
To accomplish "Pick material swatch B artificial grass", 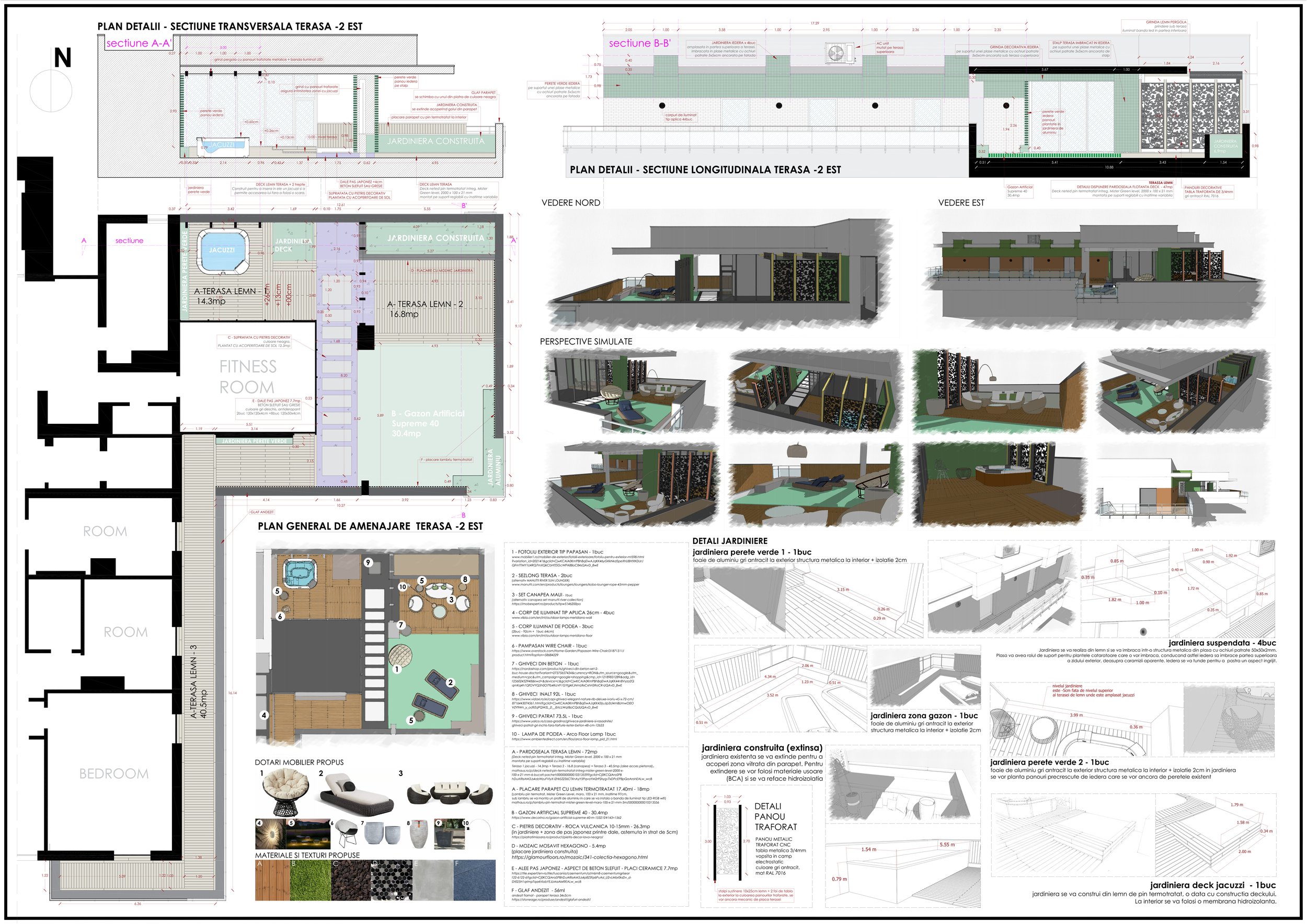I will tap(311, 880).
